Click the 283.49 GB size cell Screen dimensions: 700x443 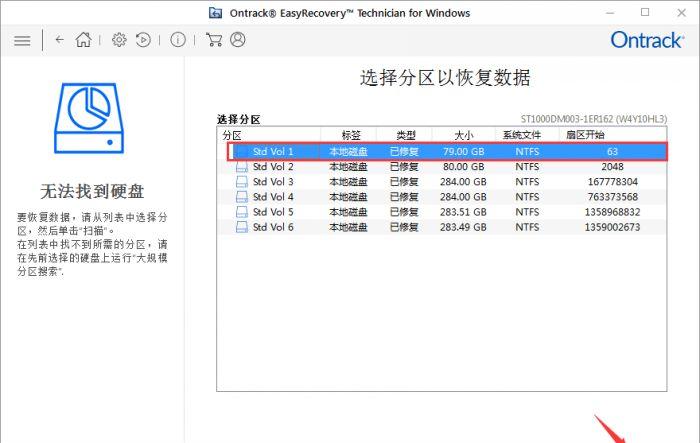(463, 227)
